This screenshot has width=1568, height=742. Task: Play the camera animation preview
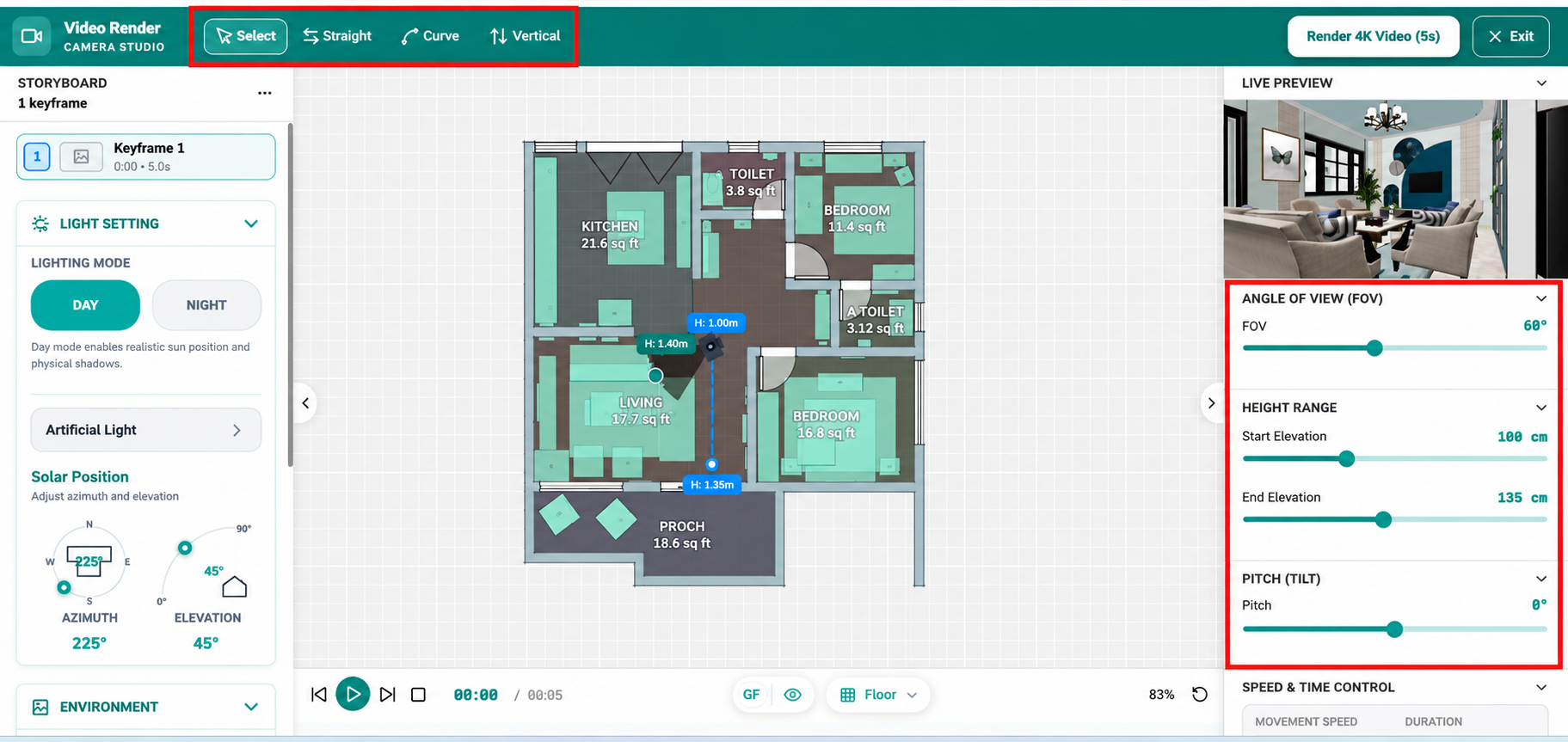pos(353,695)
